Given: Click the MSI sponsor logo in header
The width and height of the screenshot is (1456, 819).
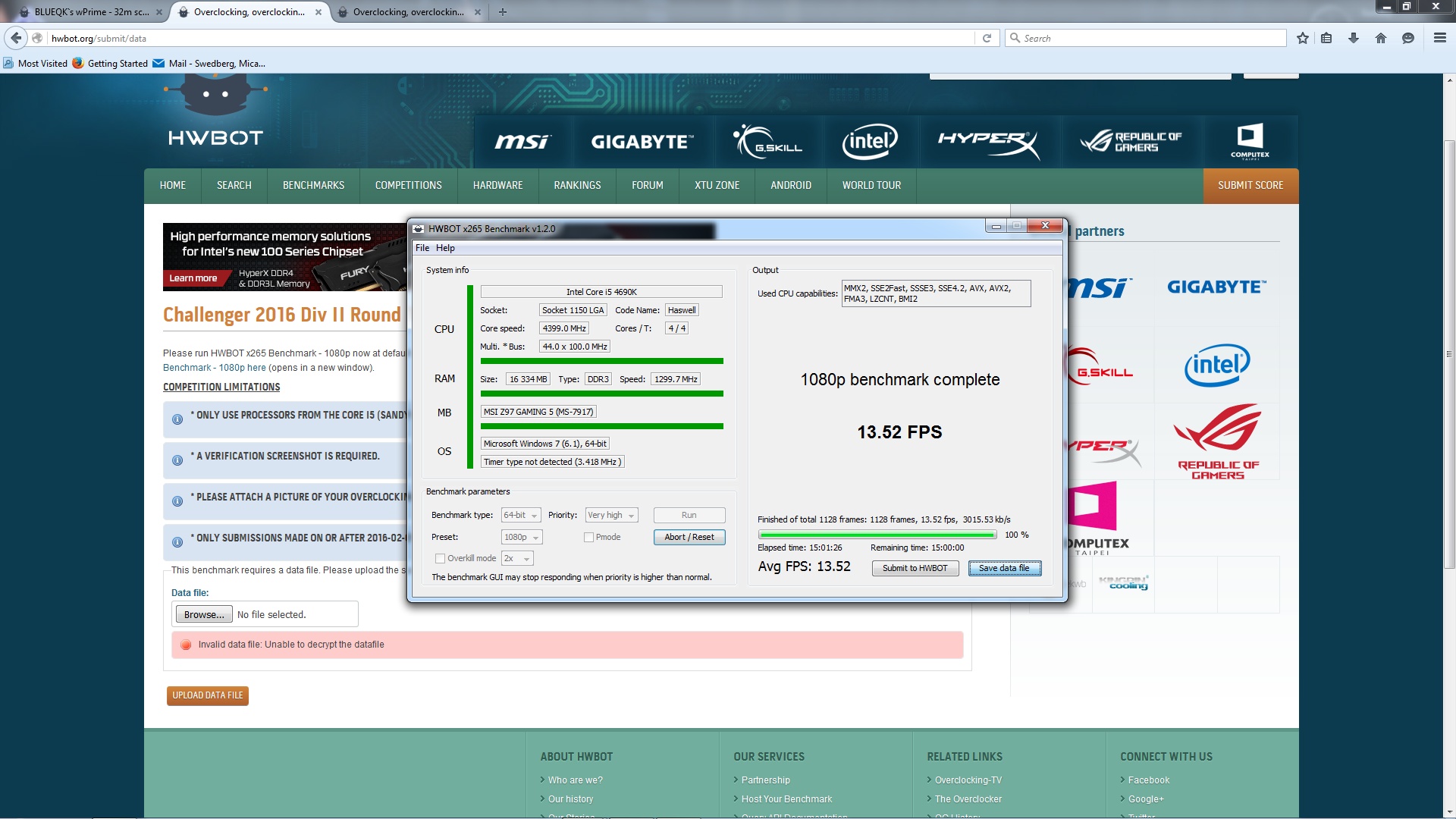Looking at the screenshot, I should tap(522, 142).
